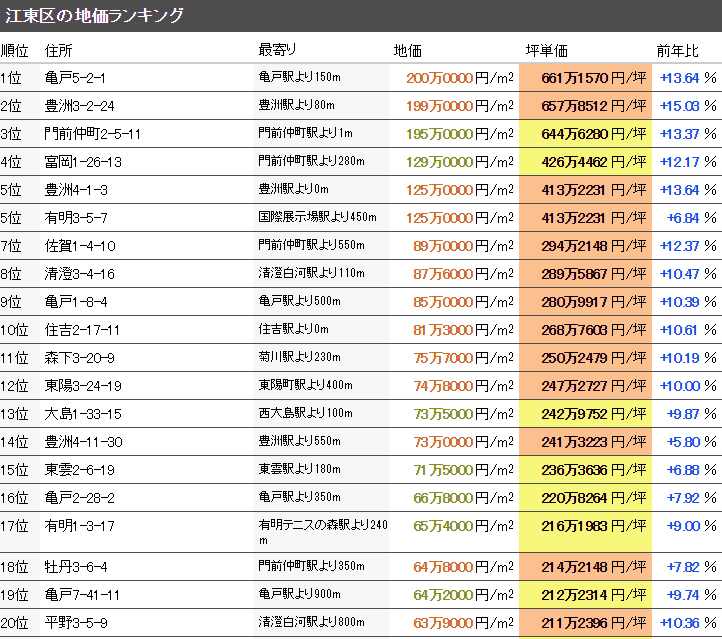Open the 亀戸5-2-1 address link

coord(75,78)
